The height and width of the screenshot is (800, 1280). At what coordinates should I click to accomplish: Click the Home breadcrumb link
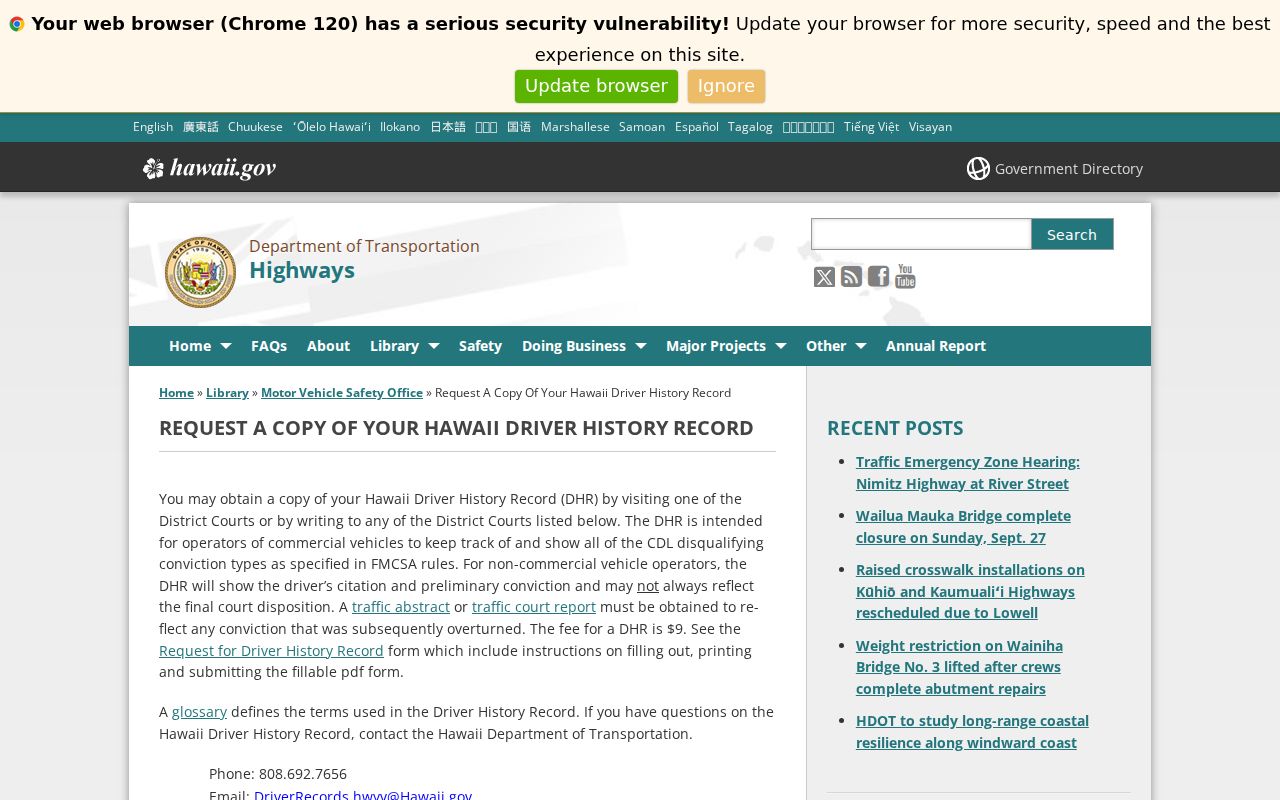[176, 393]
